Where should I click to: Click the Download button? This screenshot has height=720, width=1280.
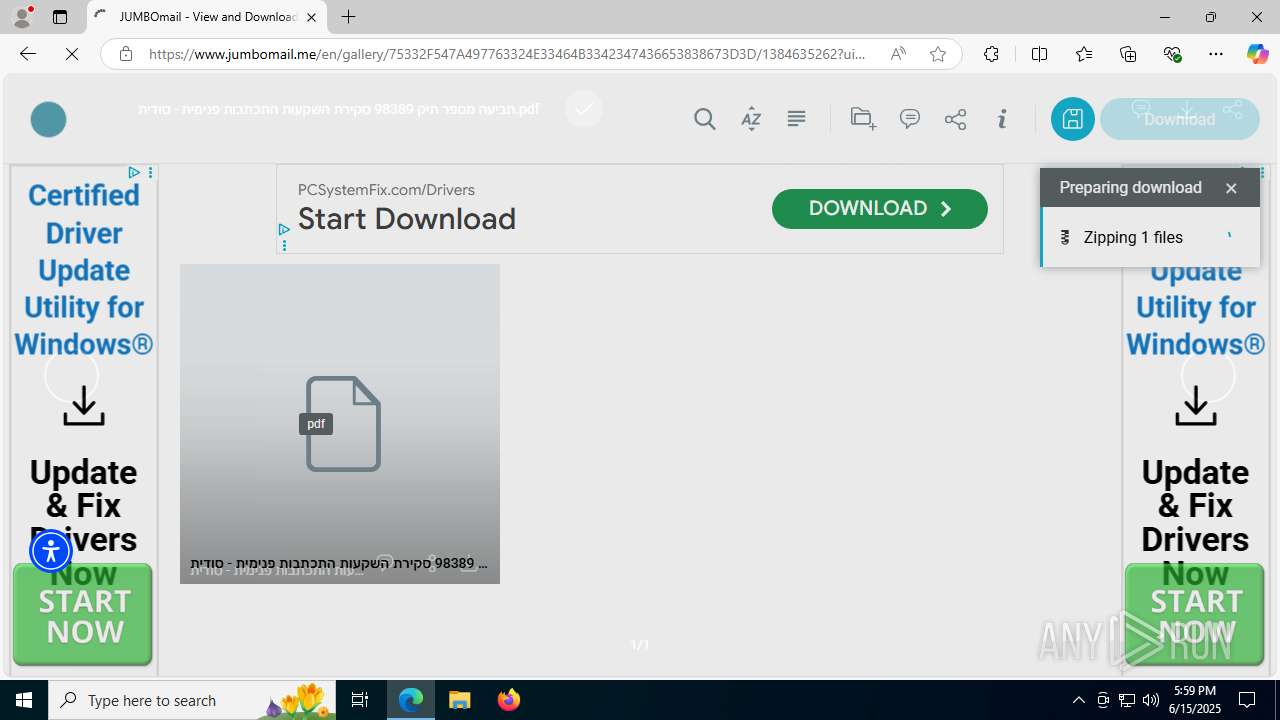(x=1180, y=119)
